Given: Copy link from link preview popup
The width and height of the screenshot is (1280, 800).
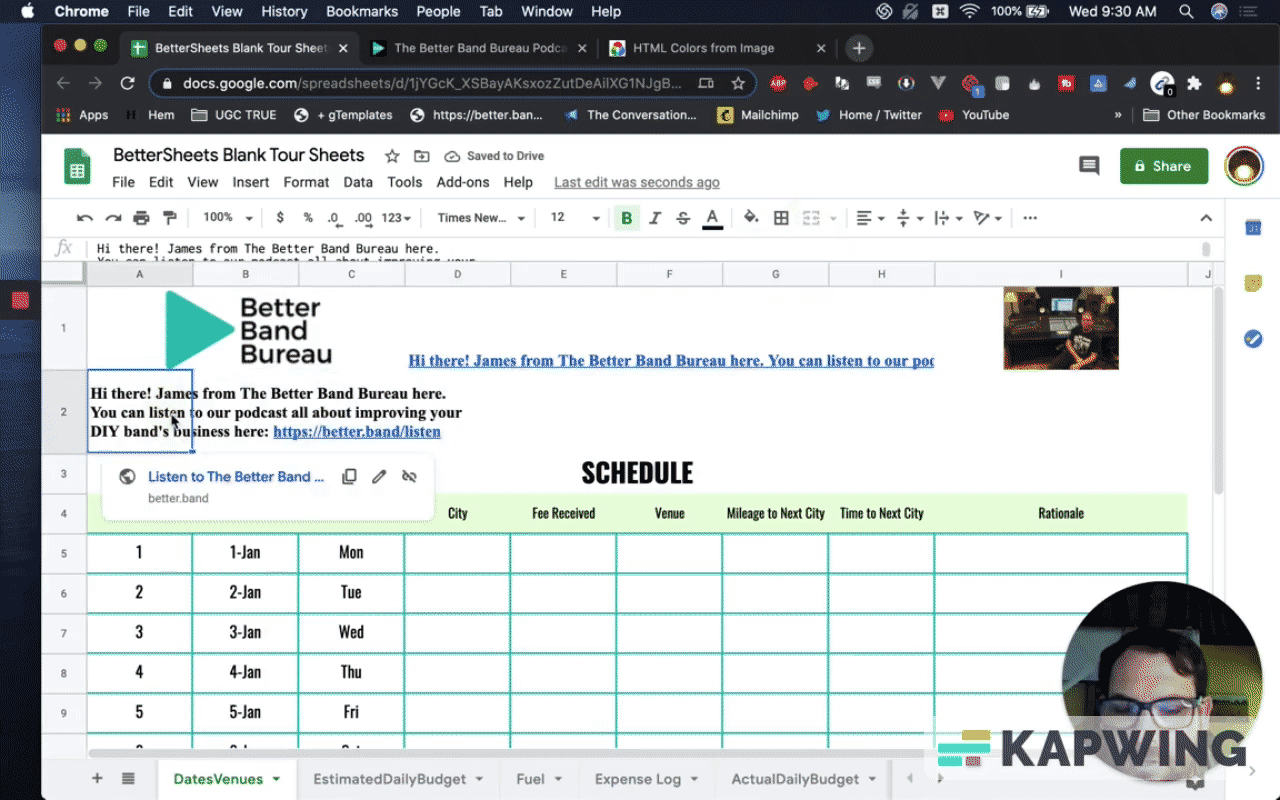Looking at the screenshot, I should (349, 477).
